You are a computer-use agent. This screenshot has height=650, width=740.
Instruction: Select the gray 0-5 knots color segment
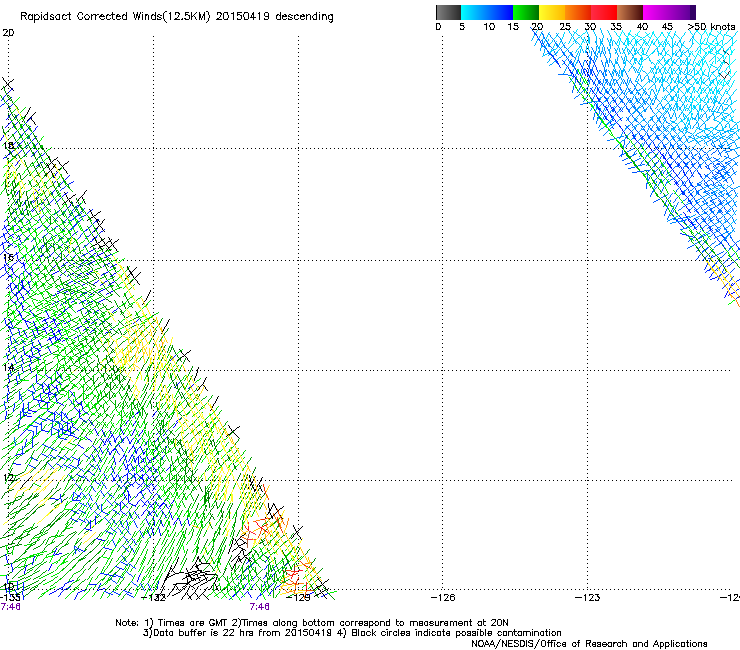click(448, 12)
